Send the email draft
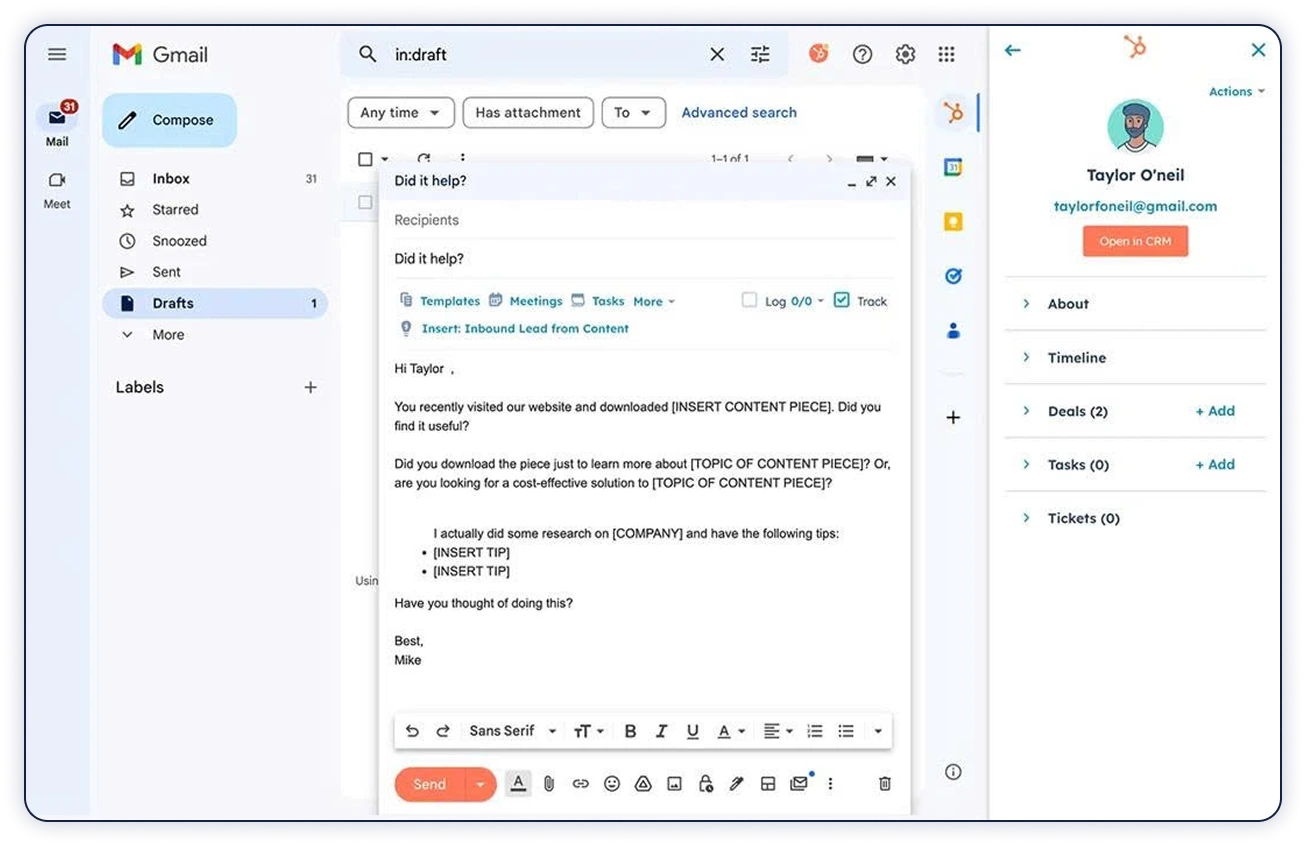 tap(430, 785)
